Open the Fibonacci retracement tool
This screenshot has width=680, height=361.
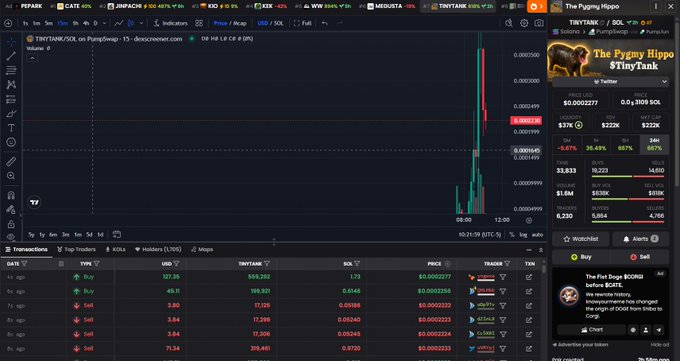[x=11, y=70]
